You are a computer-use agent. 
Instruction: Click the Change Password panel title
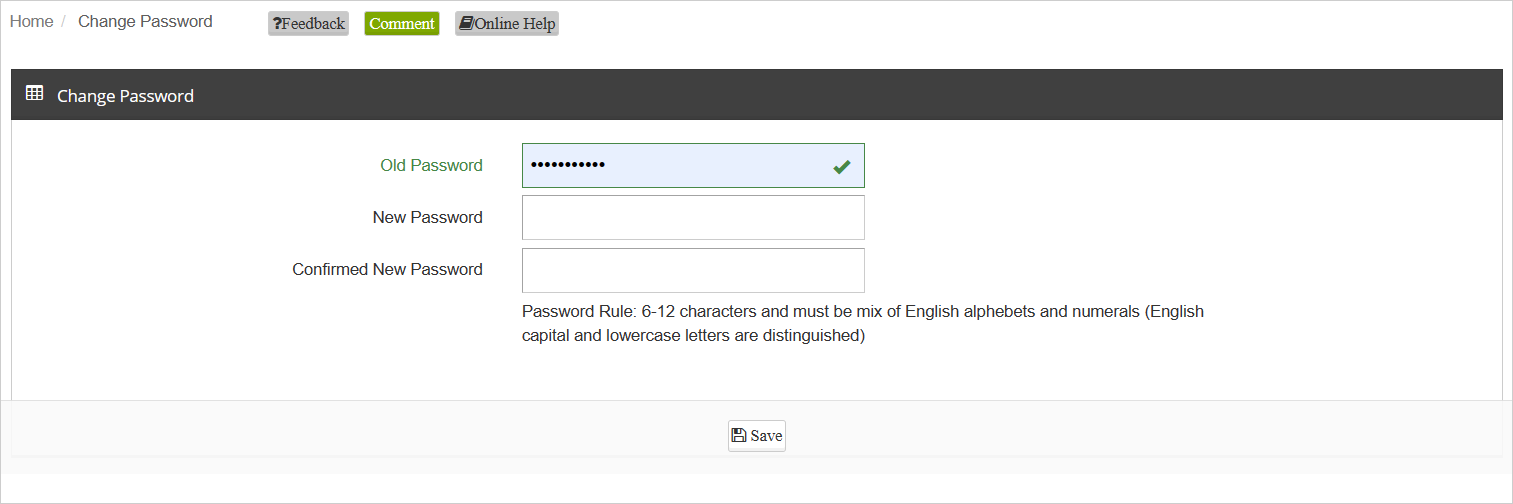coord(125,96)
